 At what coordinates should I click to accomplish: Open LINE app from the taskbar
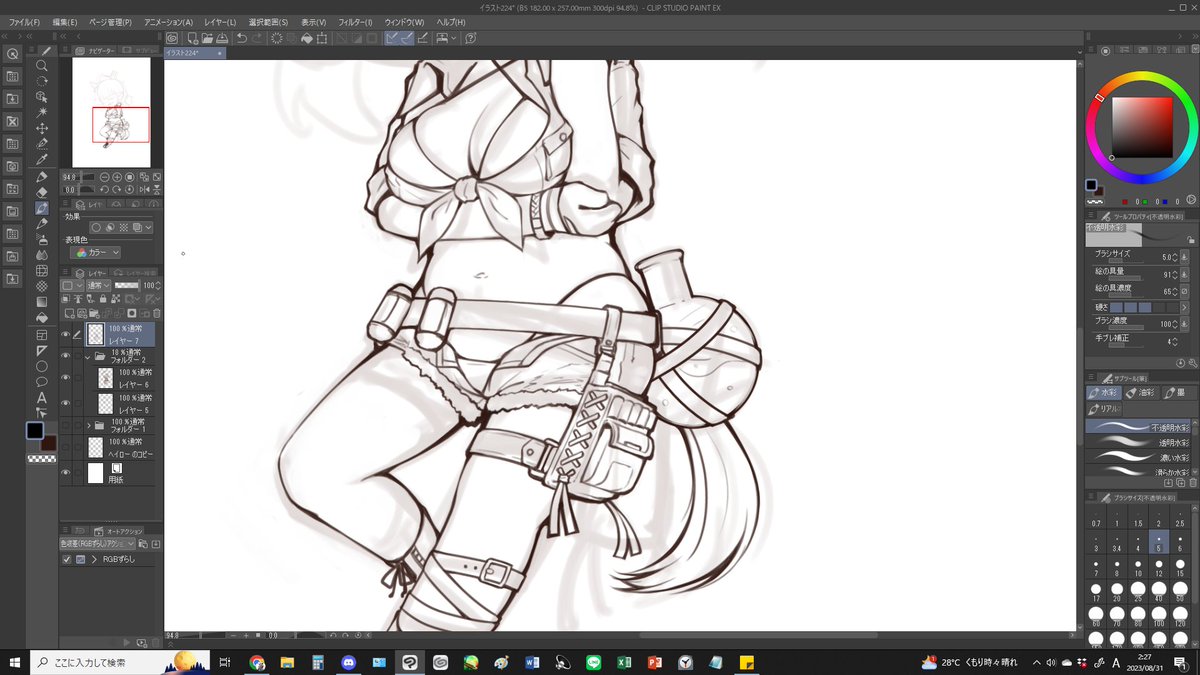(x=592, y=662)
